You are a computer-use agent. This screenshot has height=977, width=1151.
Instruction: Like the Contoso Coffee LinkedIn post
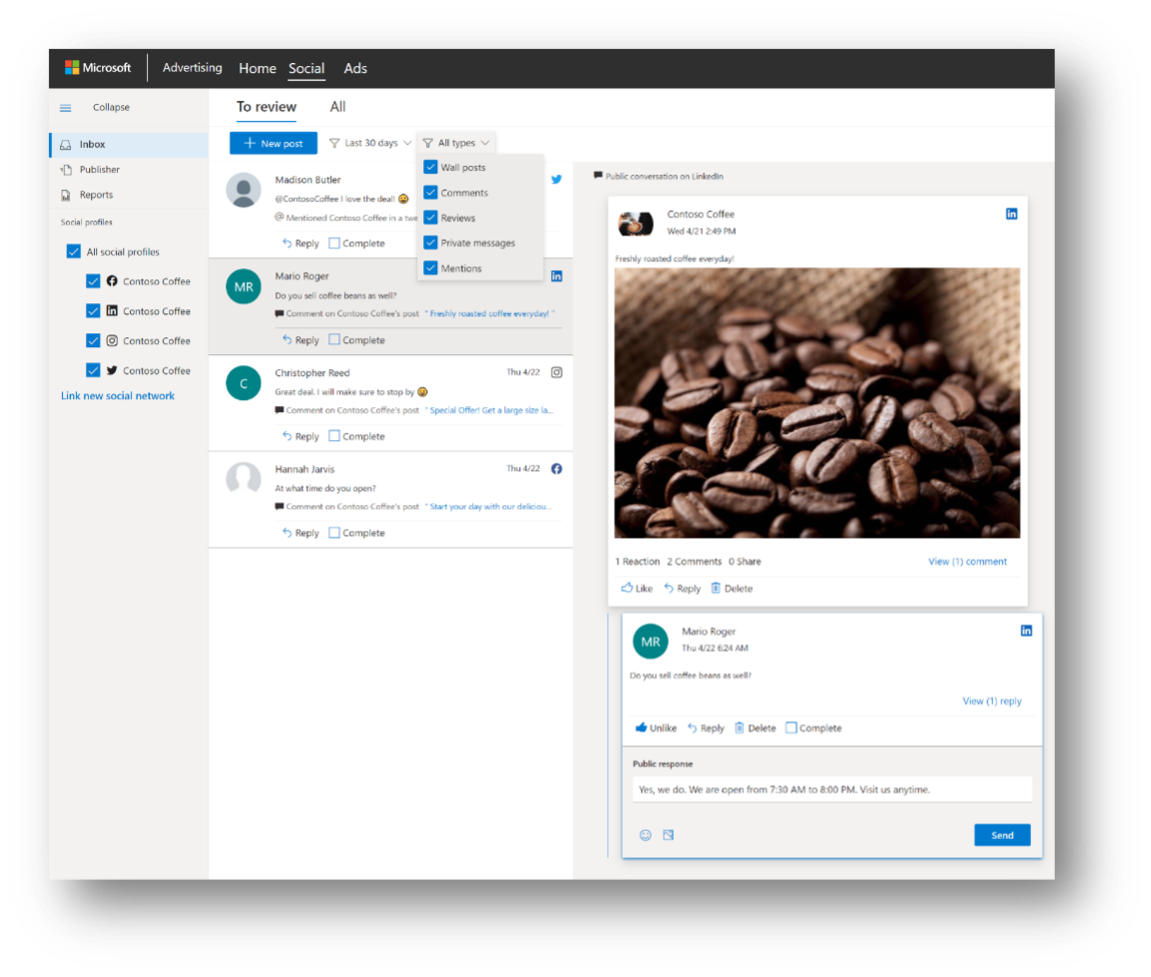click(636, 588)
